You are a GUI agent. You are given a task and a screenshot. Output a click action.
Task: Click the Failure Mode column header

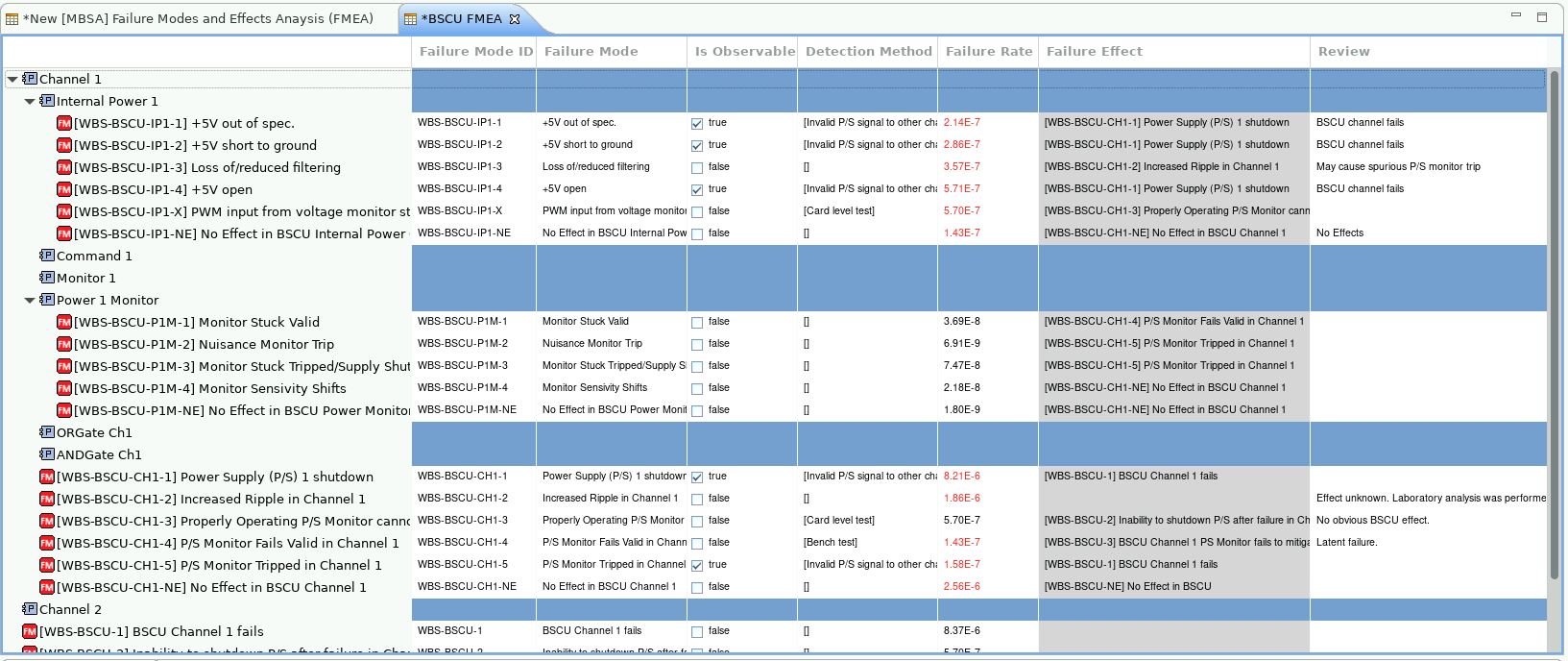612,52
